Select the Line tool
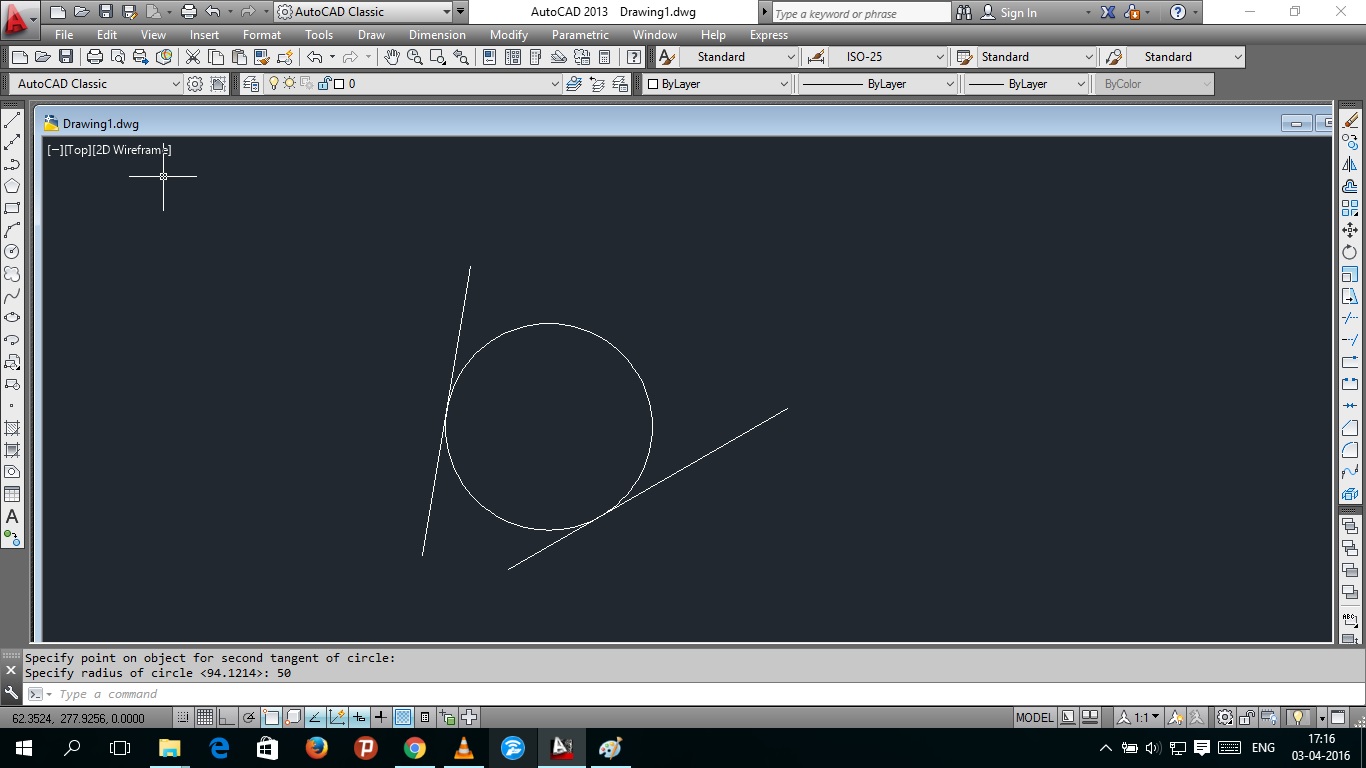 click(12, 121)
